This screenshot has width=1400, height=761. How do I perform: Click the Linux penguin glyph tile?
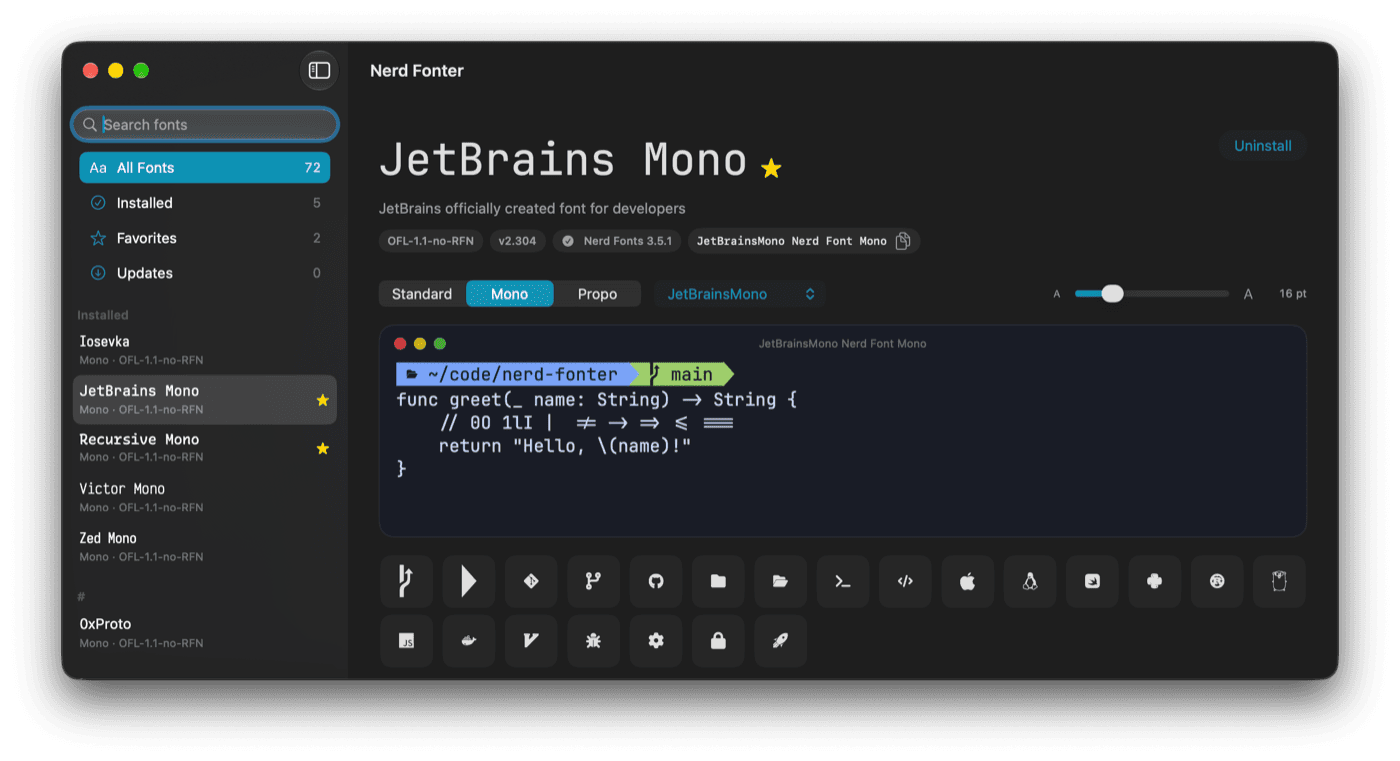pyautogui.click(x=1030, y=581)
